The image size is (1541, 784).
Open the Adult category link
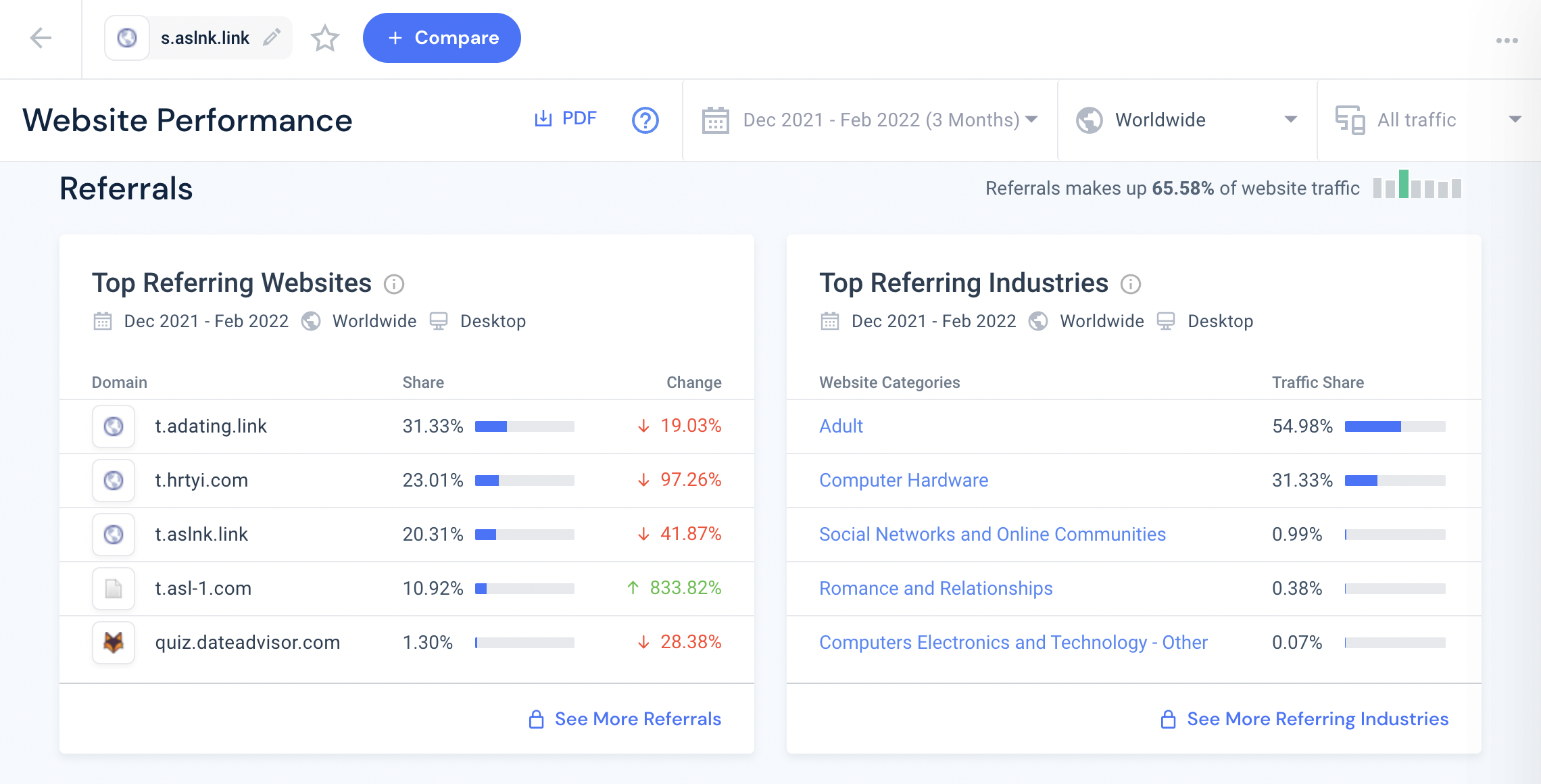point(841,426)
